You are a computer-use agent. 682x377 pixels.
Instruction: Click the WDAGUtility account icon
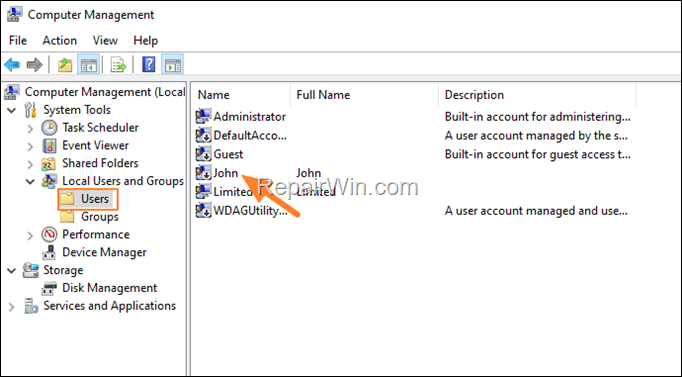[x=203, y=210]
